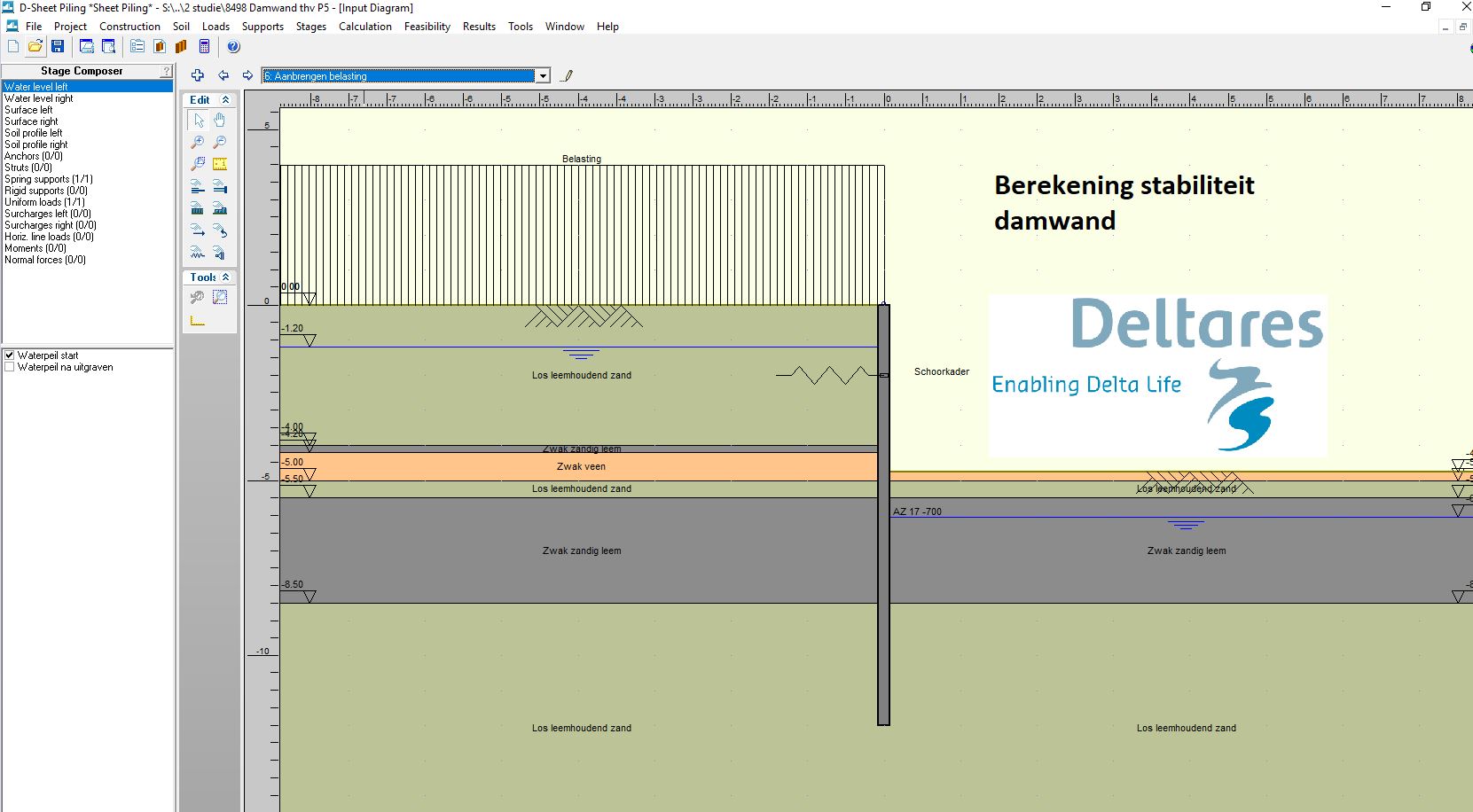
Task: Open the Supports menu
Action: pos(262,27)
